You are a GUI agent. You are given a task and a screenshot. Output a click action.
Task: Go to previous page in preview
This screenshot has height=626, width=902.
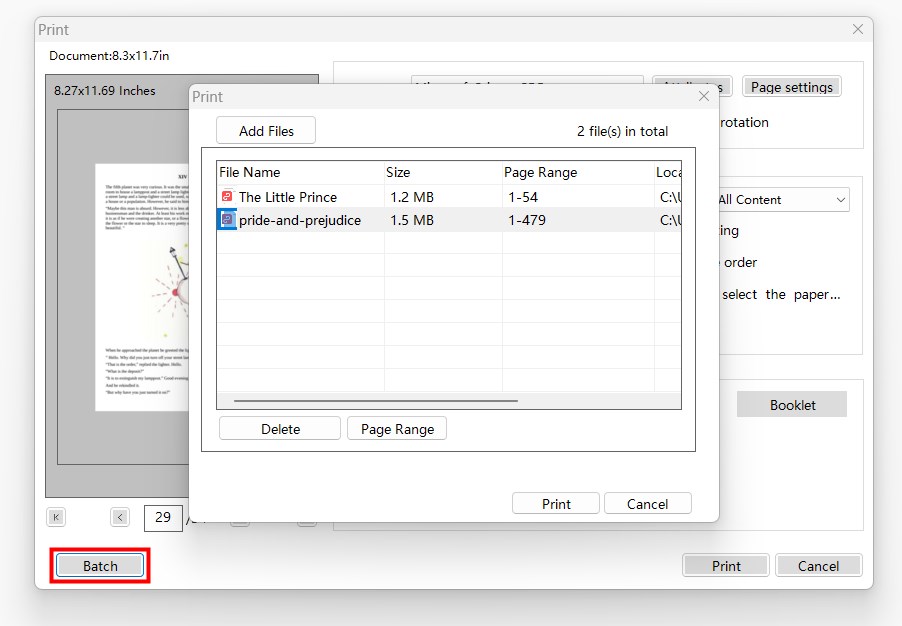click(x=120, y=517)
